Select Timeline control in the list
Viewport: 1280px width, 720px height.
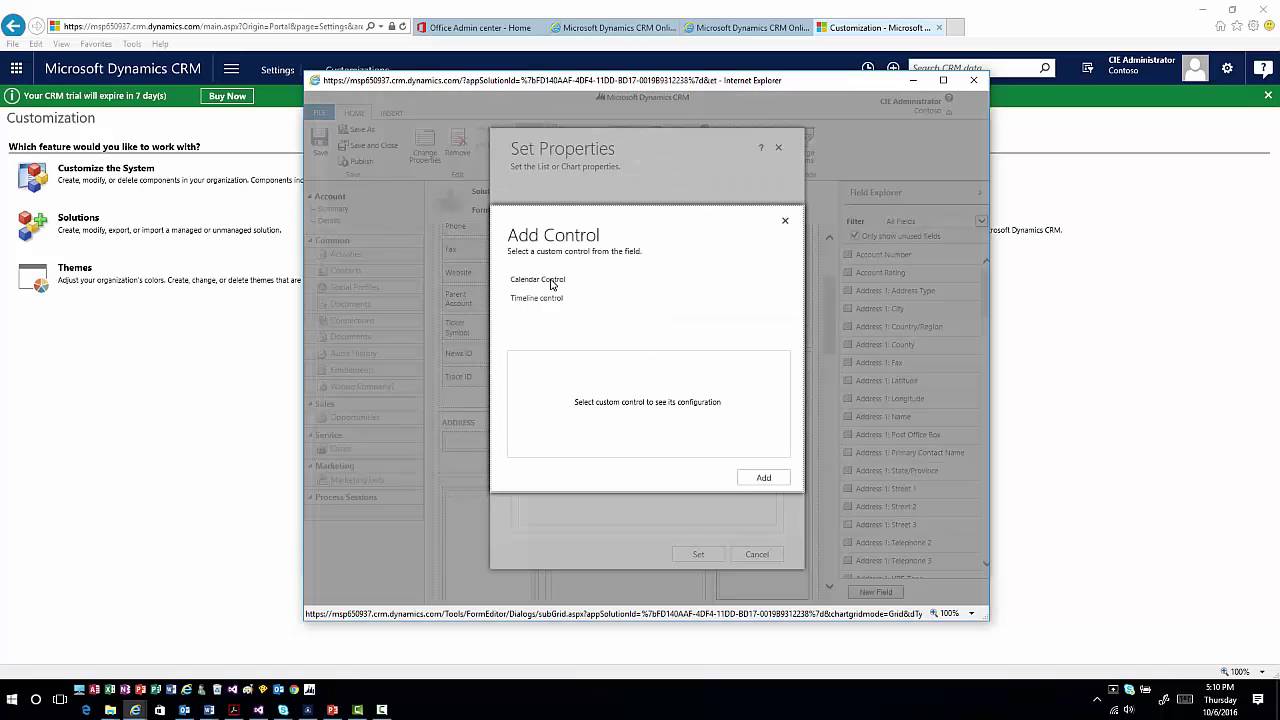click(537, 298)
